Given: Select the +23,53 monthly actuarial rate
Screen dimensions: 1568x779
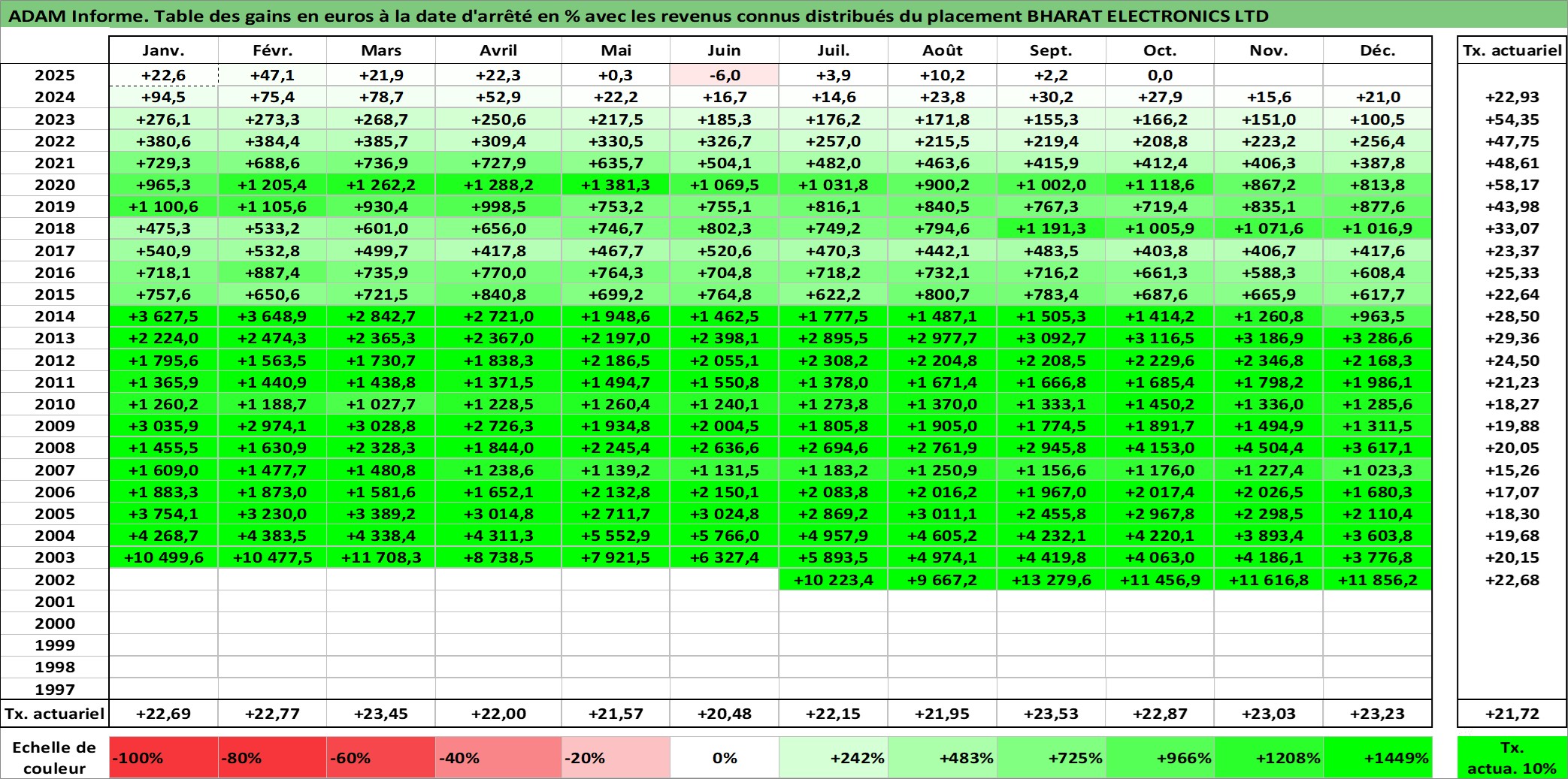Looking at the screenshot, I should click(1052, 714).
